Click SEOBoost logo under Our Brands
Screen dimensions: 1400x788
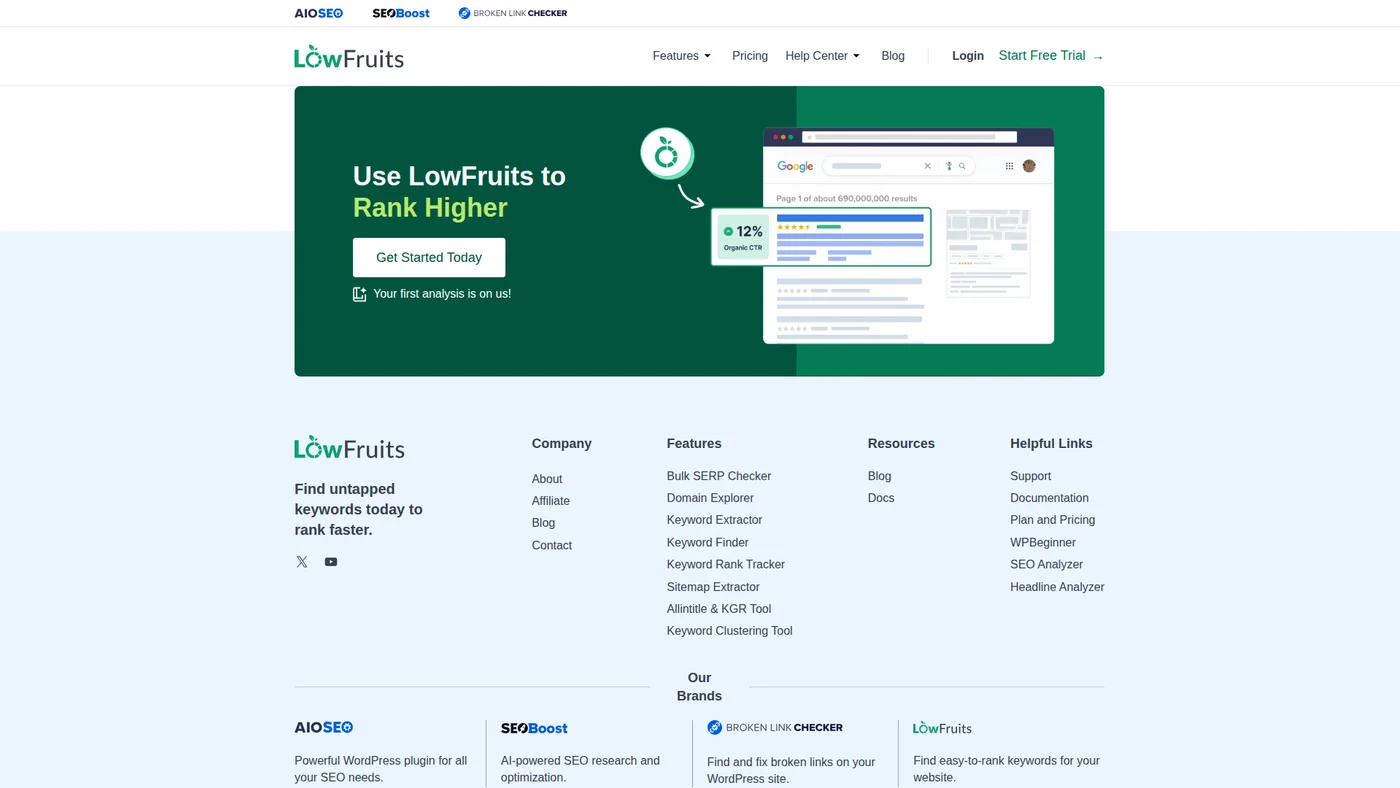(x=534, y=728)
